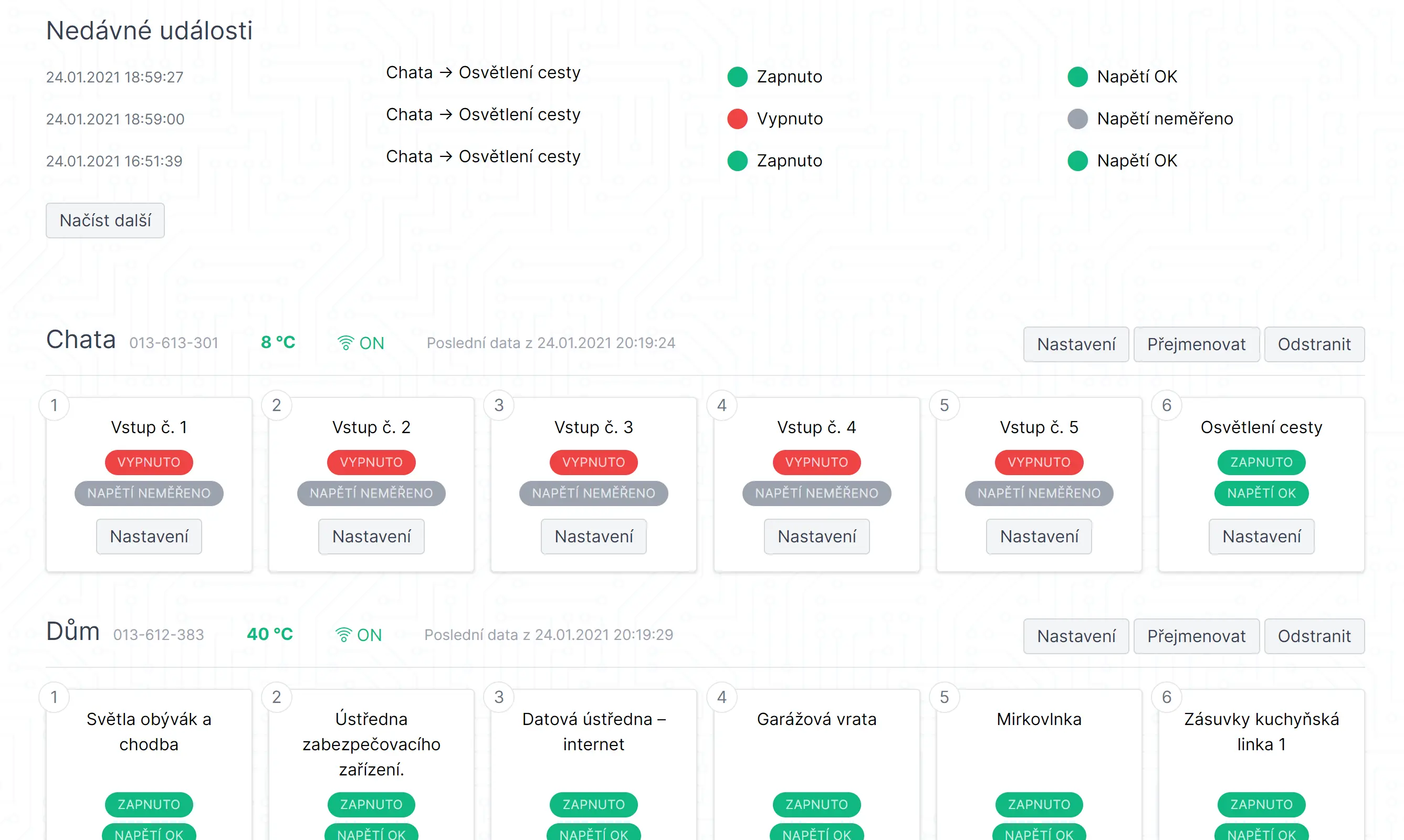1404x840 pixels.
Task: Click green Zapnuto dot of 18:59:27 event
Action: [737, 77]
